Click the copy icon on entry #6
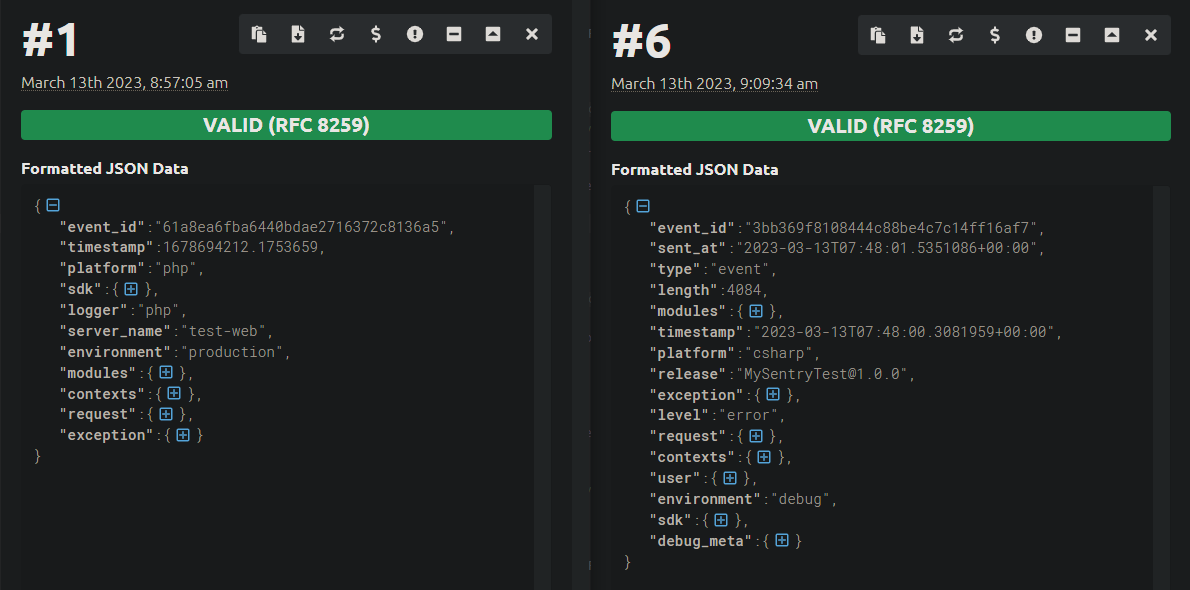This screenshot has height=590, width=1190. 878,34
